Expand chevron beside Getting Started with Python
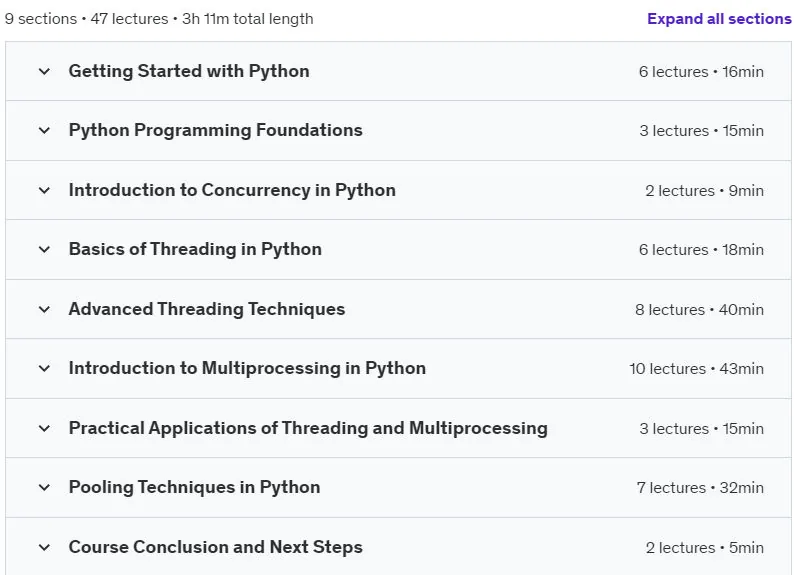 [x=45, y=71]
